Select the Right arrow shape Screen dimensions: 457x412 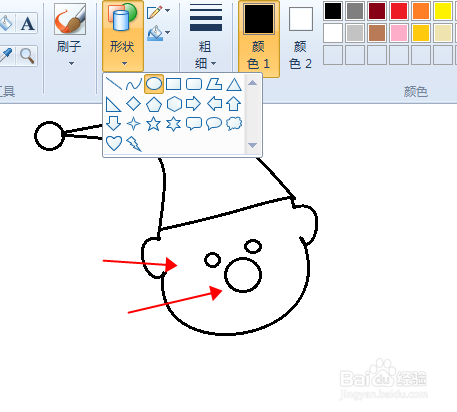194,104
